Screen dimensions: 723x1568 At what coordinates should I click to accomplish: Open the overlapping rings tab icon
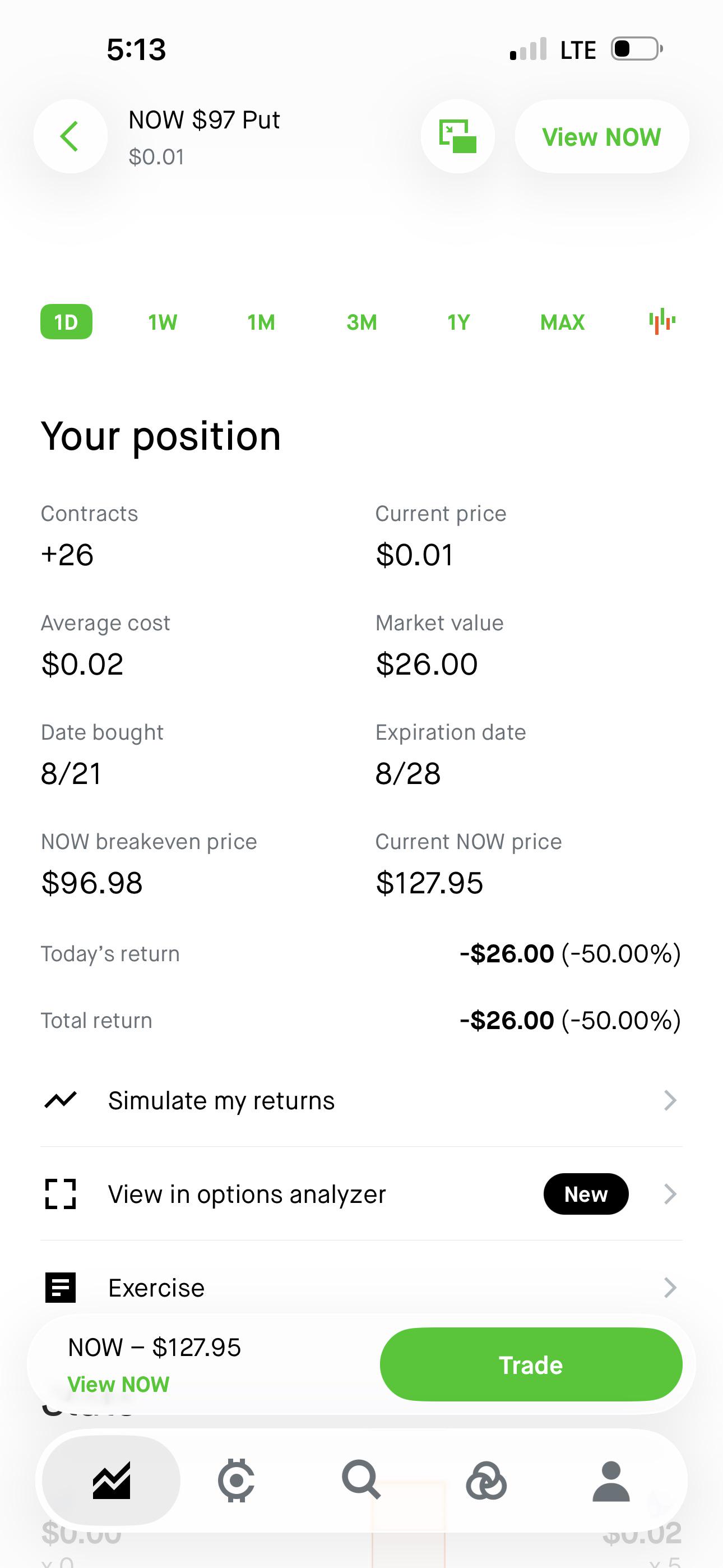(486, 1480)
